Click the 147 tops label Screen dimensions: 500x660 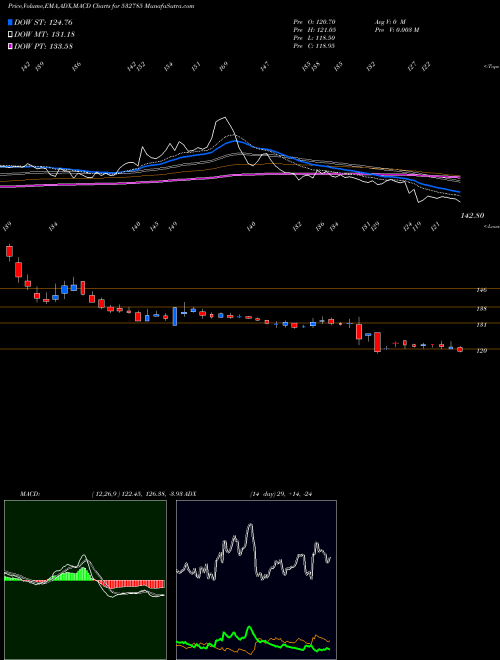point(264,67)
